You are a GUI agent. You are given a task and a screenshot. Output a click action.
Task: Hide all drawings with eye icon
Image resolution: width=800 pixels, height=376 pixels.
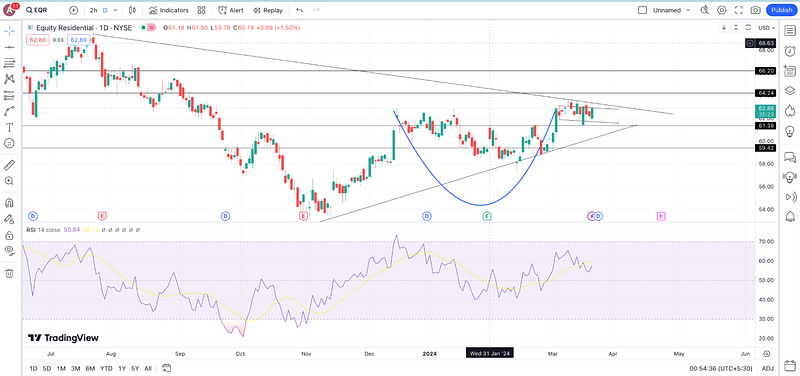(x=9, y=250)
